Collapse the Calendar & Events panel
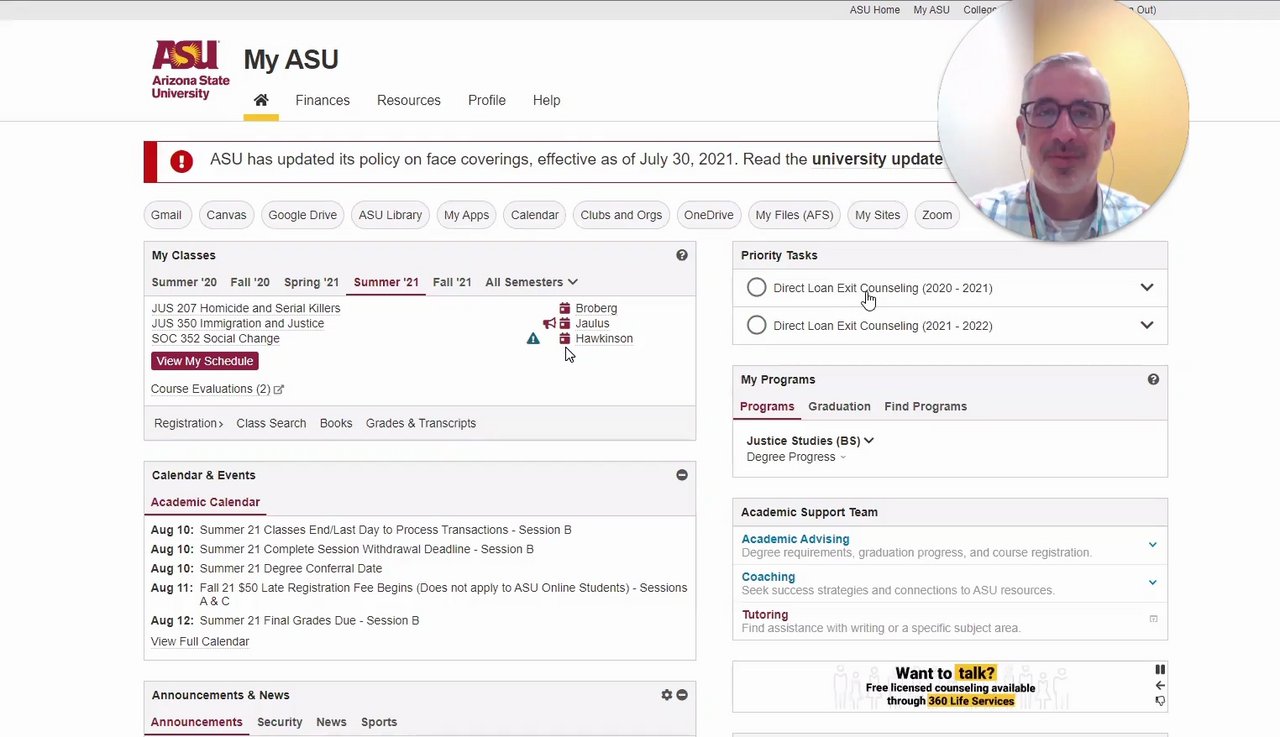Screen dimensions: 1280x737 (682, 475)
